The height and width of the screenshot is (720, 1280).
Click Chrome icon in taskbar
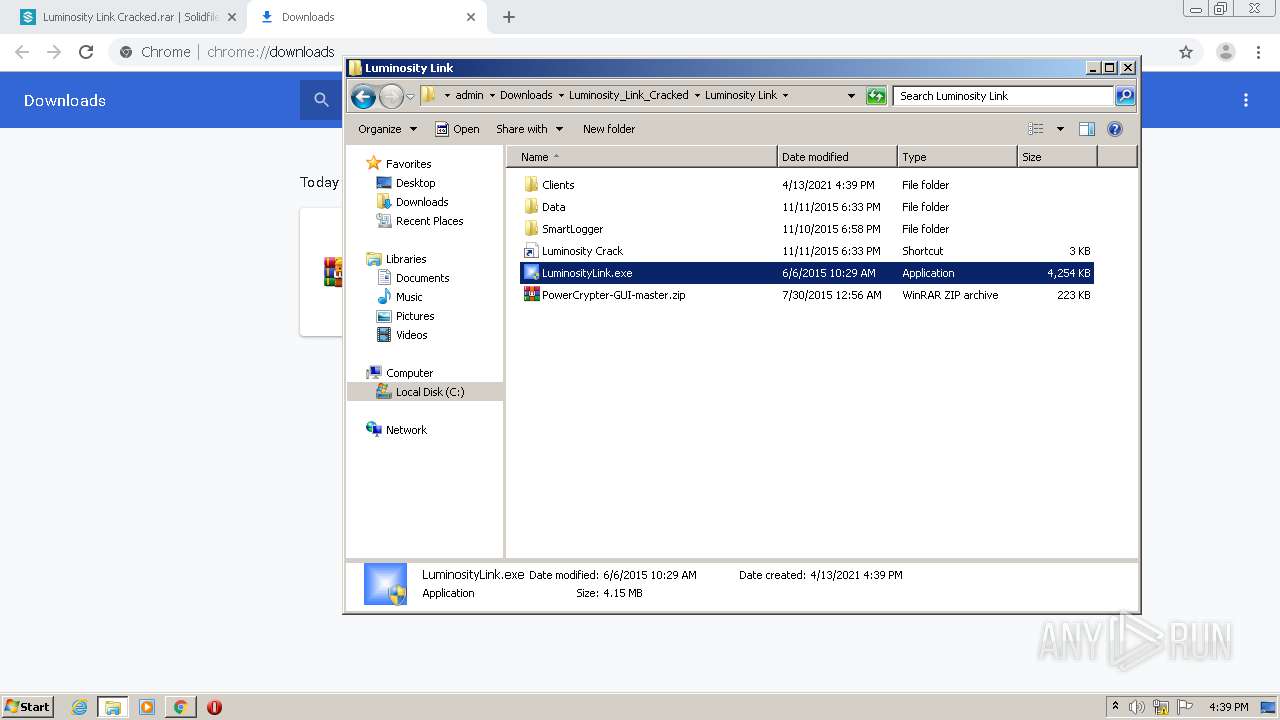(x=180, y=707)
